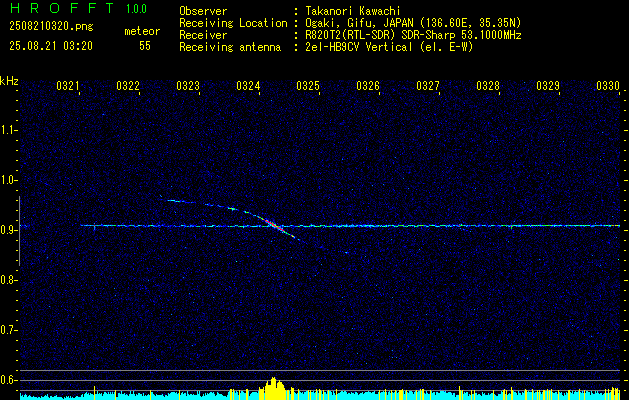Click the Observer field label
The height and width of the screenshot is (400, 629).
pyautogui.click(x=203, y=11)
